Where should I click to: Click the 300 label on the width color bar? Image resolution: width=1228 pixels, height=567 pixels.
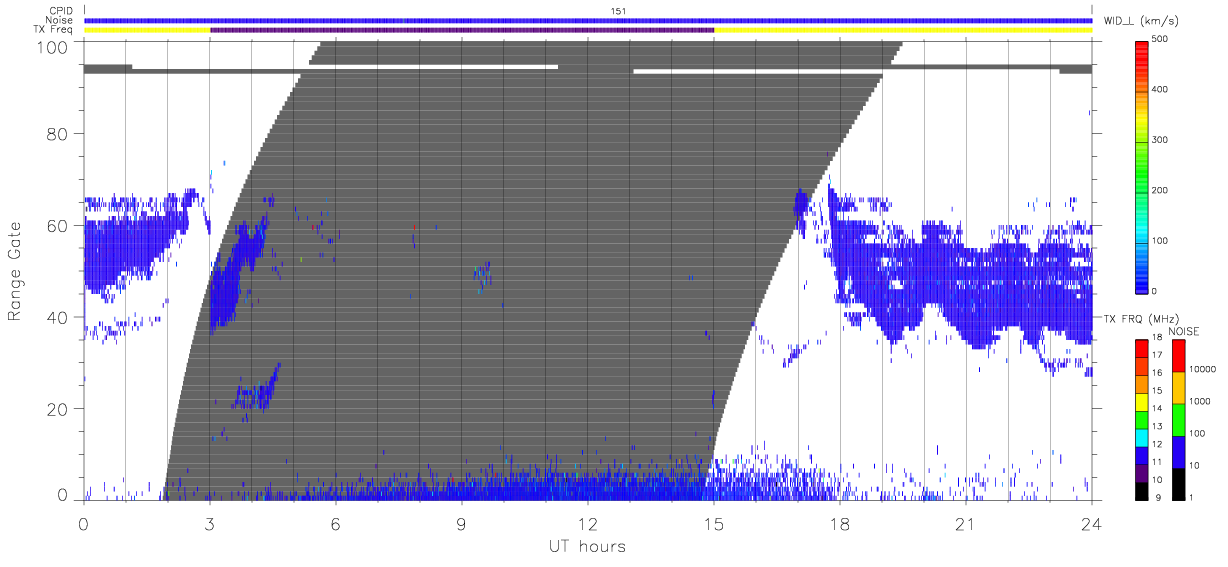pos(1159,140)
